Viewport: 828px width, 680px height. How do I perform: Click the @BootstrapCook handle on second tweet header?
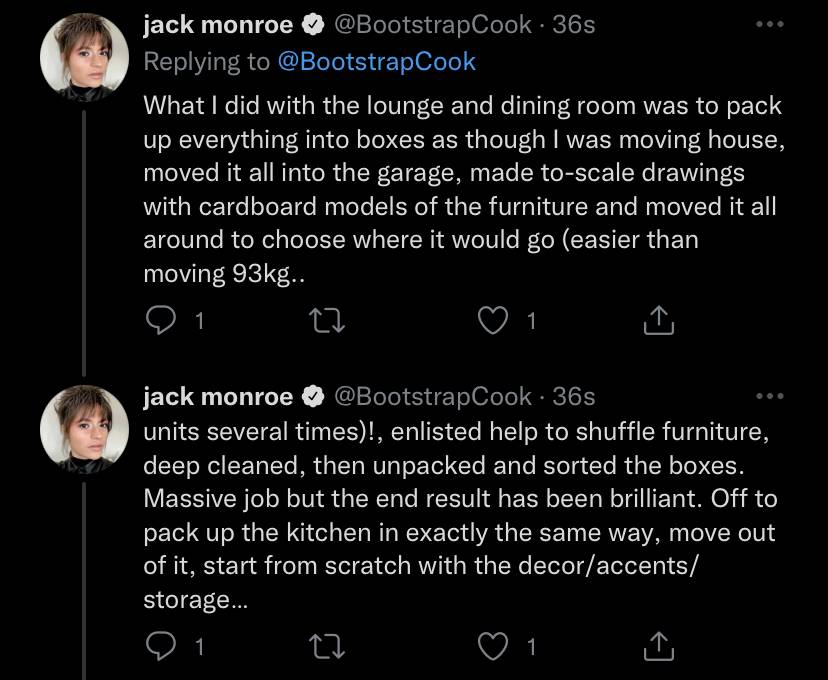(432, 396)
